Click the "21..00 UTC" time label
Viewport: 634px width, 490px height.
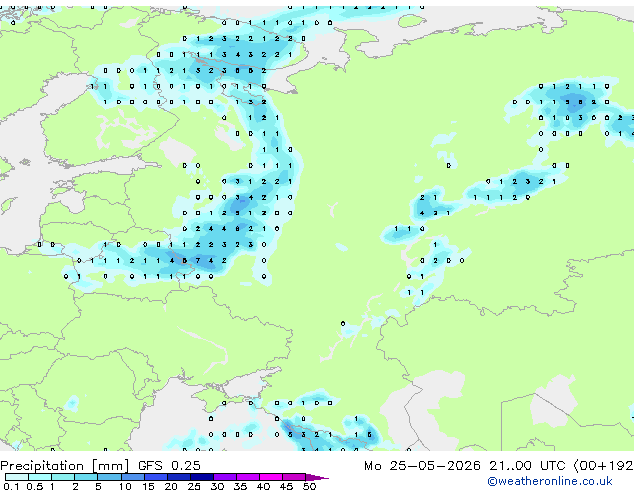pyautogui.click(x=527, y=466)
